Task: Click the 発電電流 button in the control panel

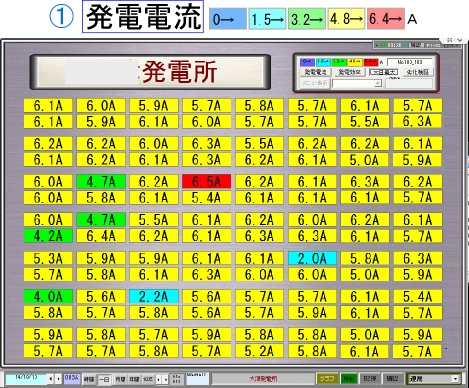Action: pyautogui.click(x=315, y=72)
